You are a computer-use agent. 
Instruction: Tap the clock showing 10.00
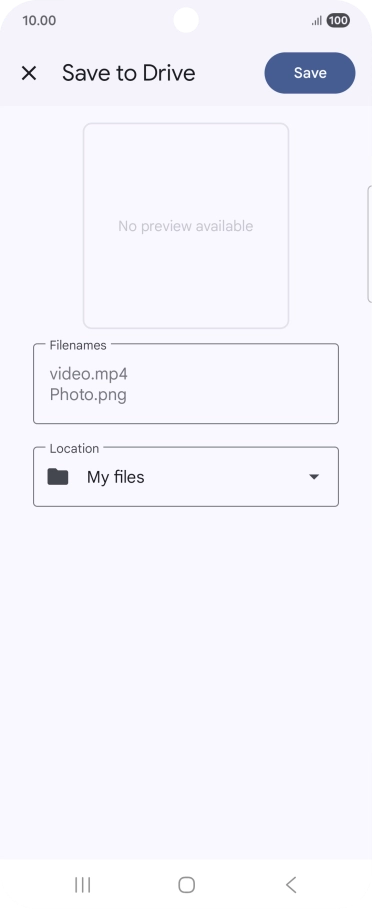click(39, 21)
